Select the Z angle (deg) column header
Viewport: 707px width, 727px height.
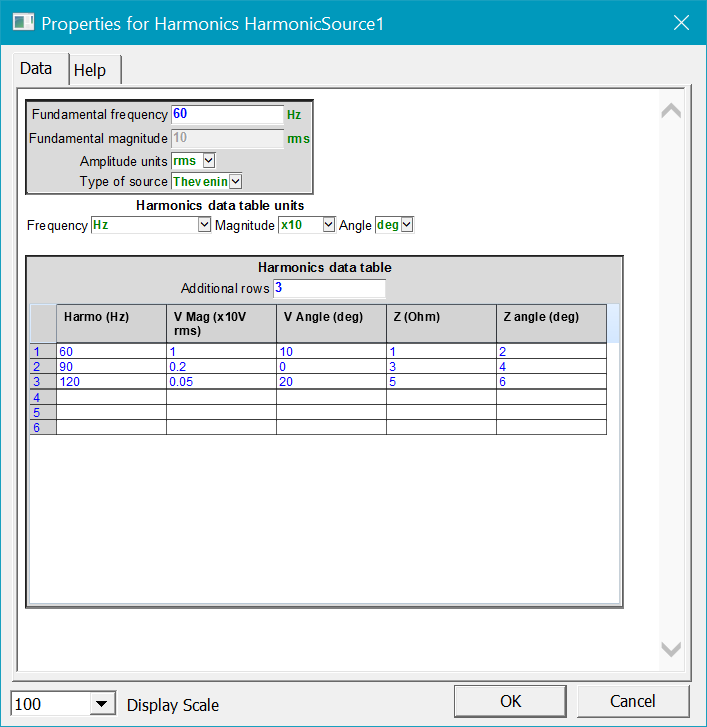point(551,324)
